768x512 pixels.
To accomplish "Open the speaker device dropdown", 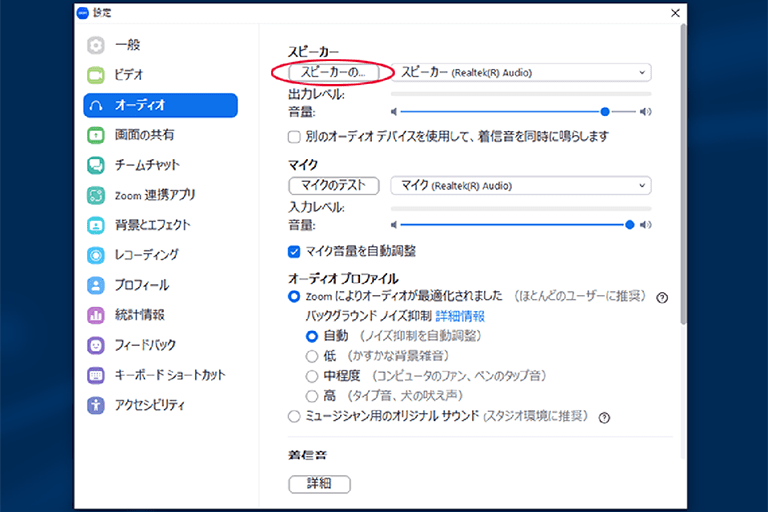I will [x=521, y=73].
